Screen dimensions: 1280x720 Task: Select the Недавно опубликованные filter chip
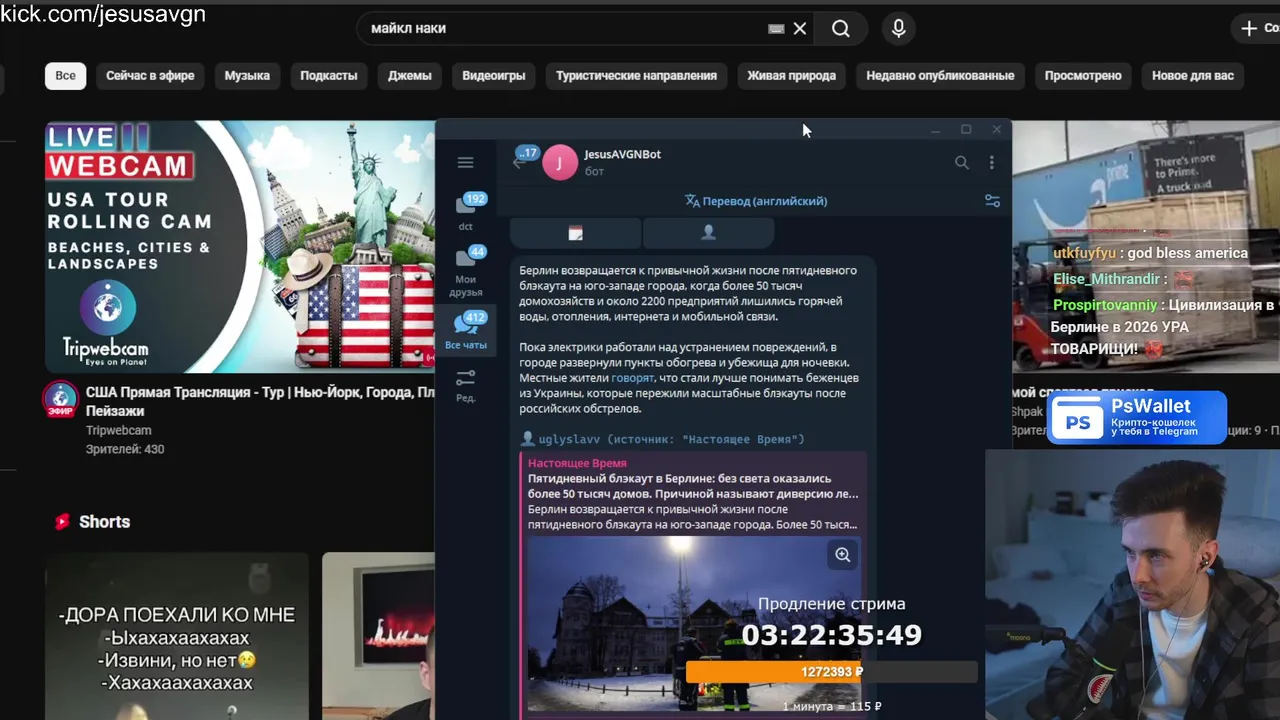(x=940, y=75)
